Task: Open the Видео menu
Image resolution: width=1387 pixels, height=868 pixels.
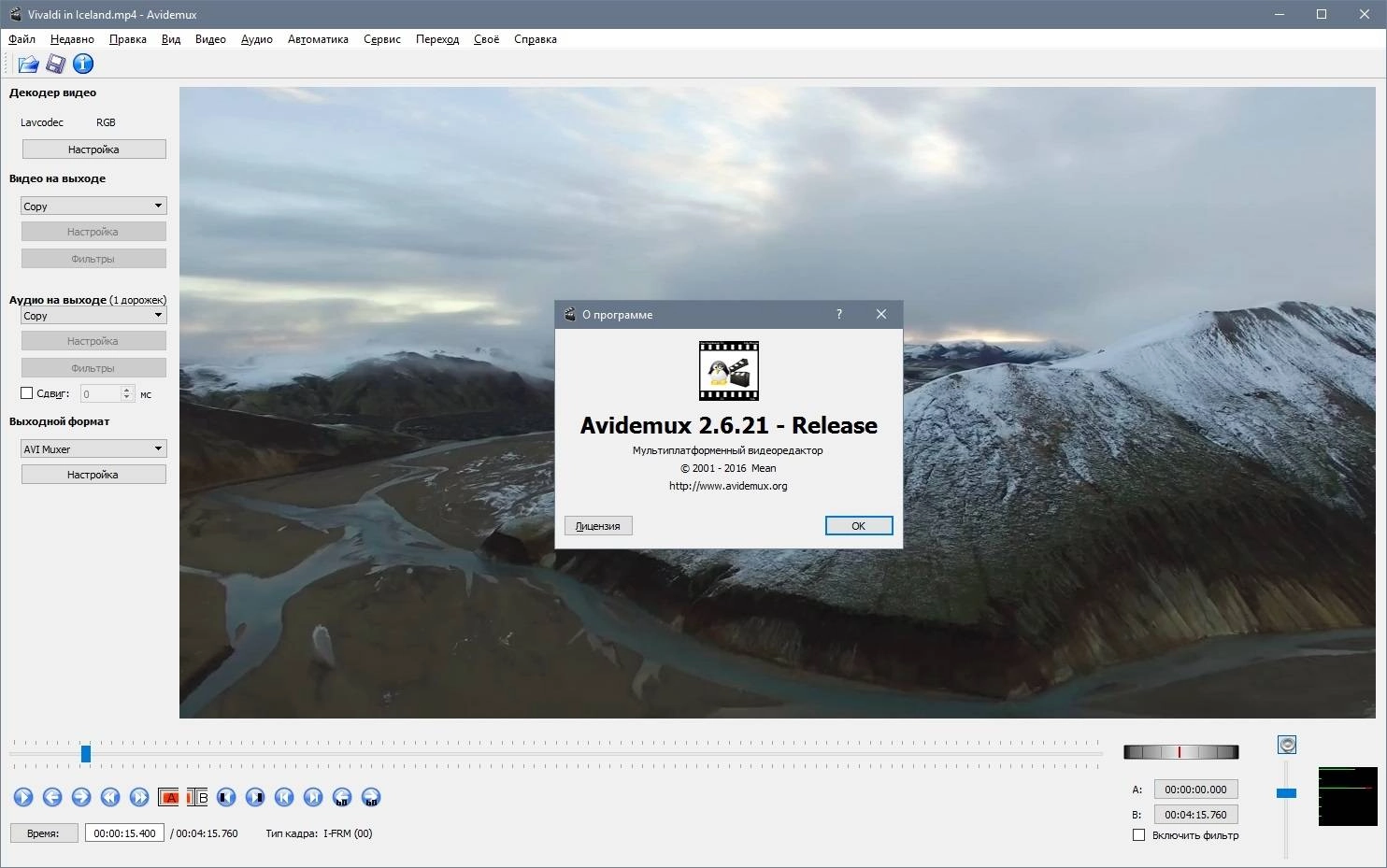Action: 210,39
